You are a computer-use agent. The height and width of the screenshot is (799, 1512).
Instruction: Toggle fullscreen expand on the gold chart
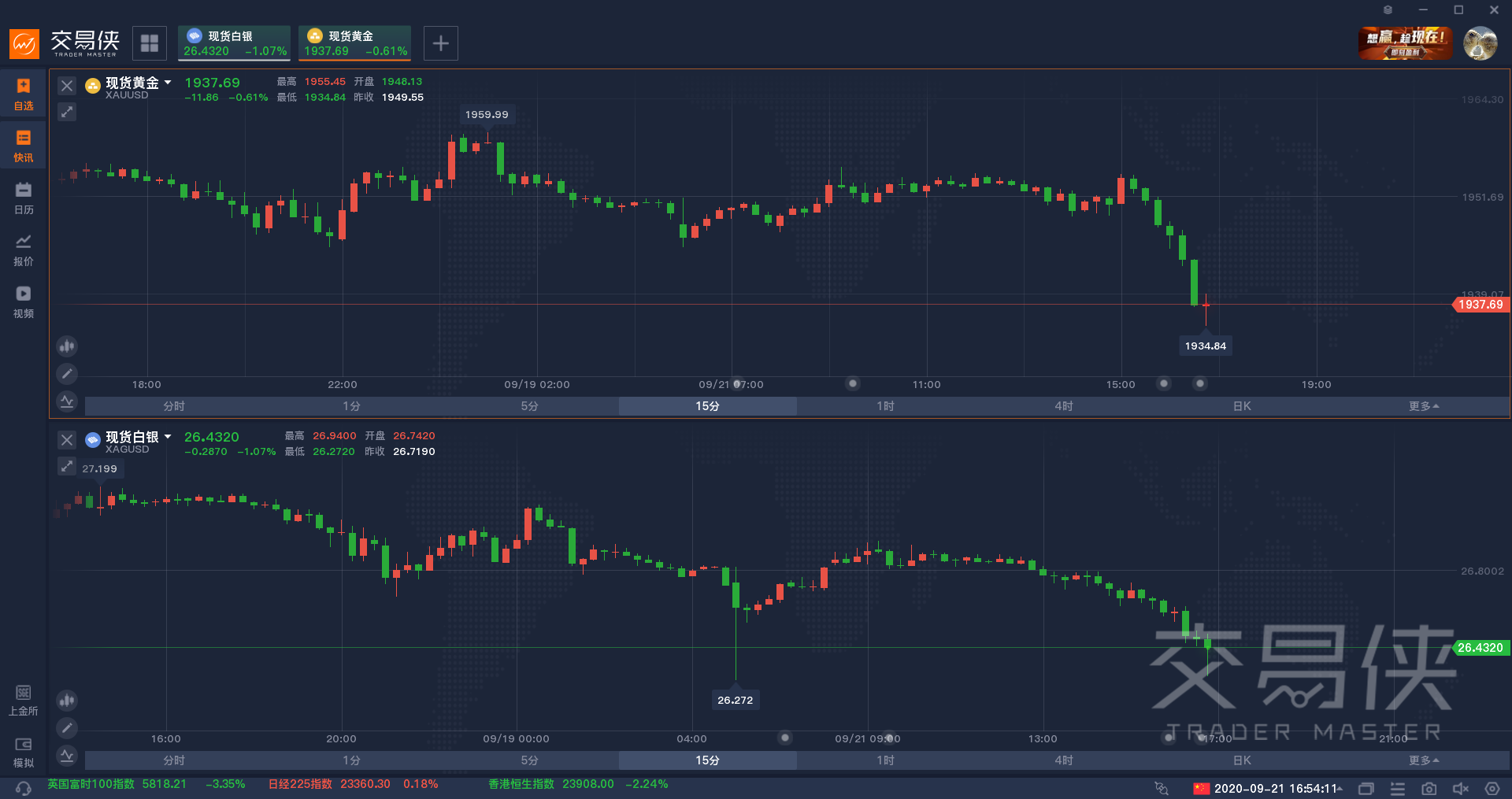67,112
